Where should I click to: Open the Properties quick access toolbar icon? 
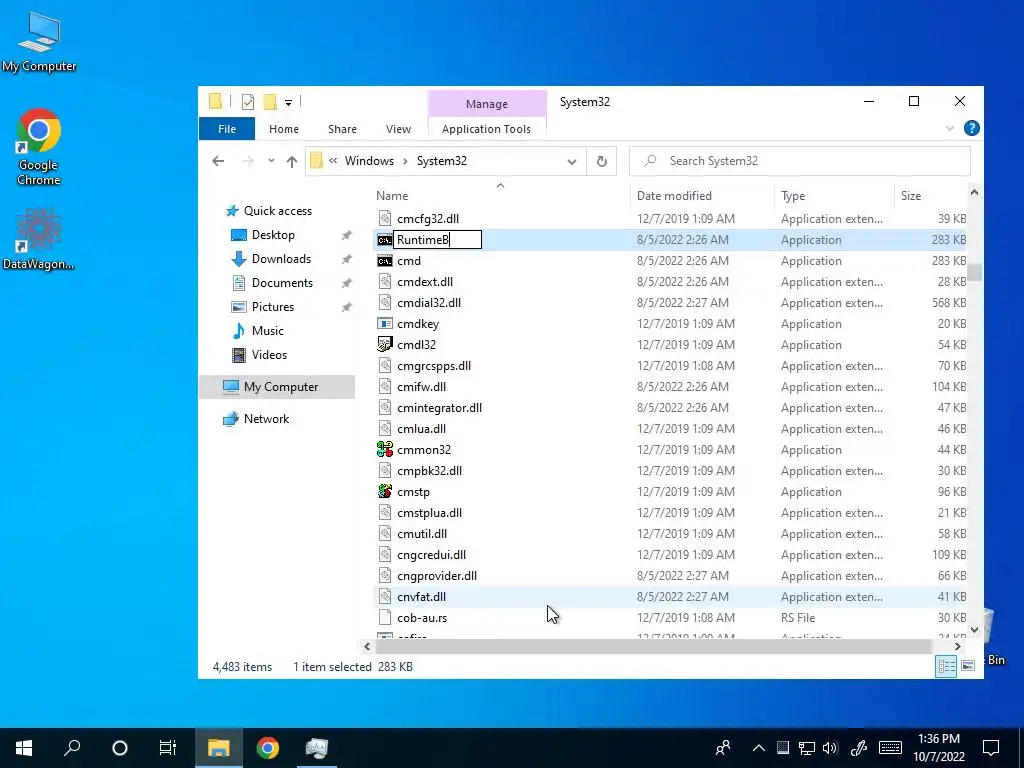click(x=248, y=102)
